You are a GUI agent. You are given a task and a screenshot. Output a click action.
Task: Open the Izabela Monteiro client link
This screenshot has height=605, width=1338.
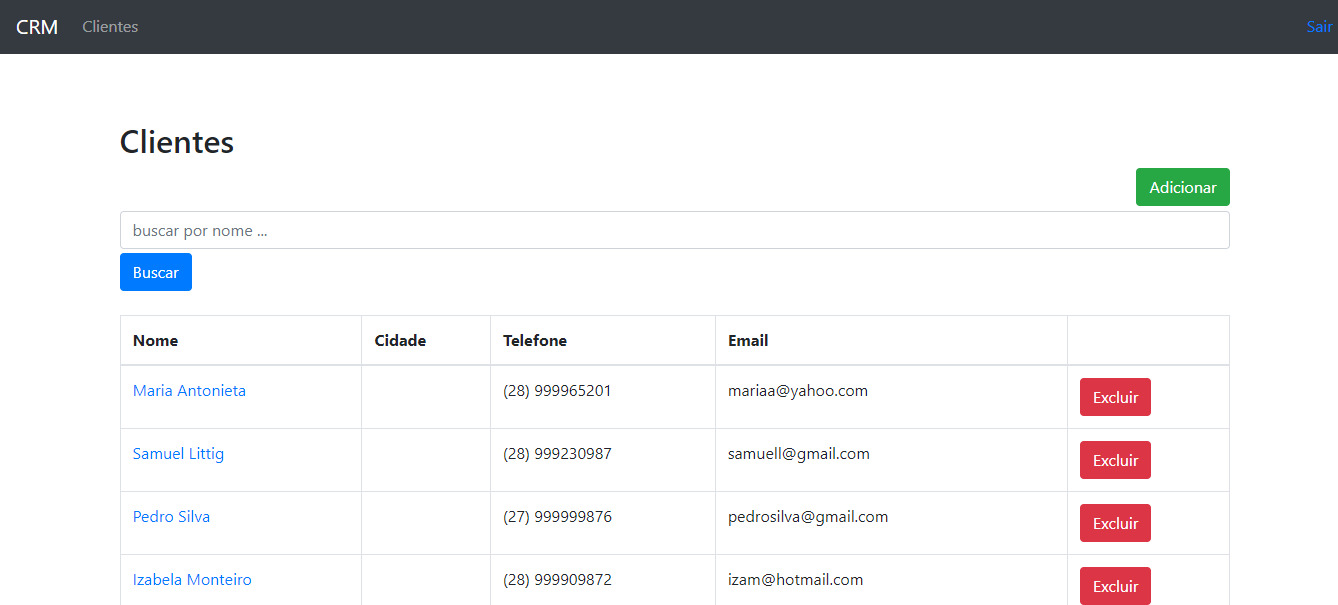[192, 580]
